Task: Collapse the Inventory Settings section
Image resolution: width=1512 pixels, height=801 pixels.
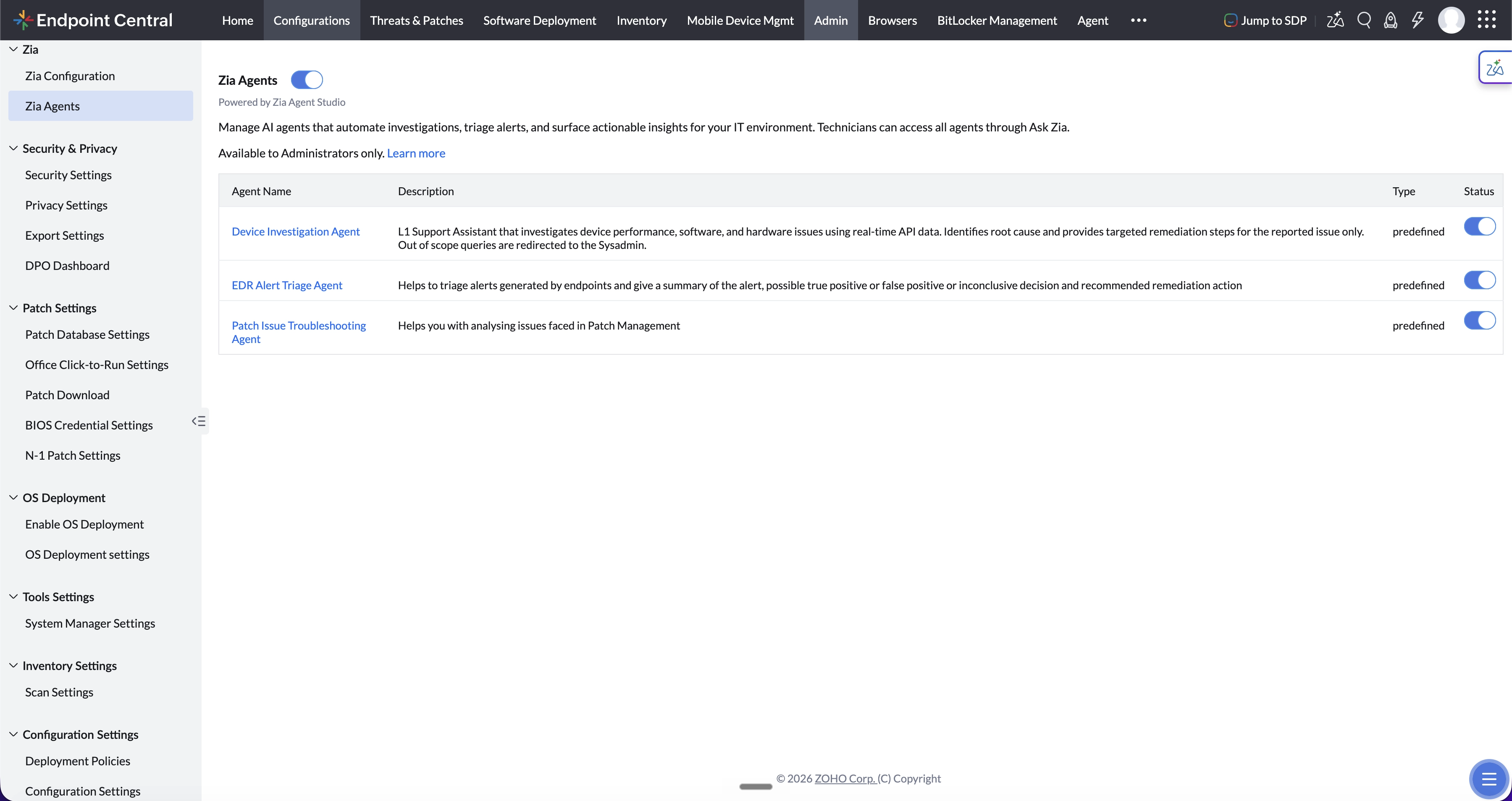Action: 13,665
